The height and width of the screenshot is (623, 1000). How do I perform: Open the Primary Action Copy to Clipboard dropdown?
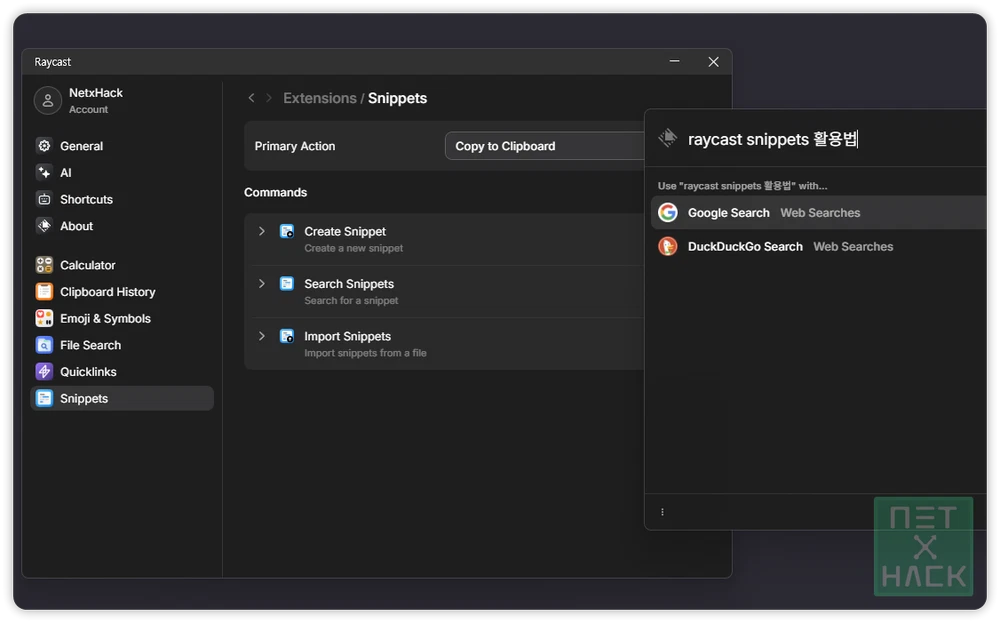point(545,146)
